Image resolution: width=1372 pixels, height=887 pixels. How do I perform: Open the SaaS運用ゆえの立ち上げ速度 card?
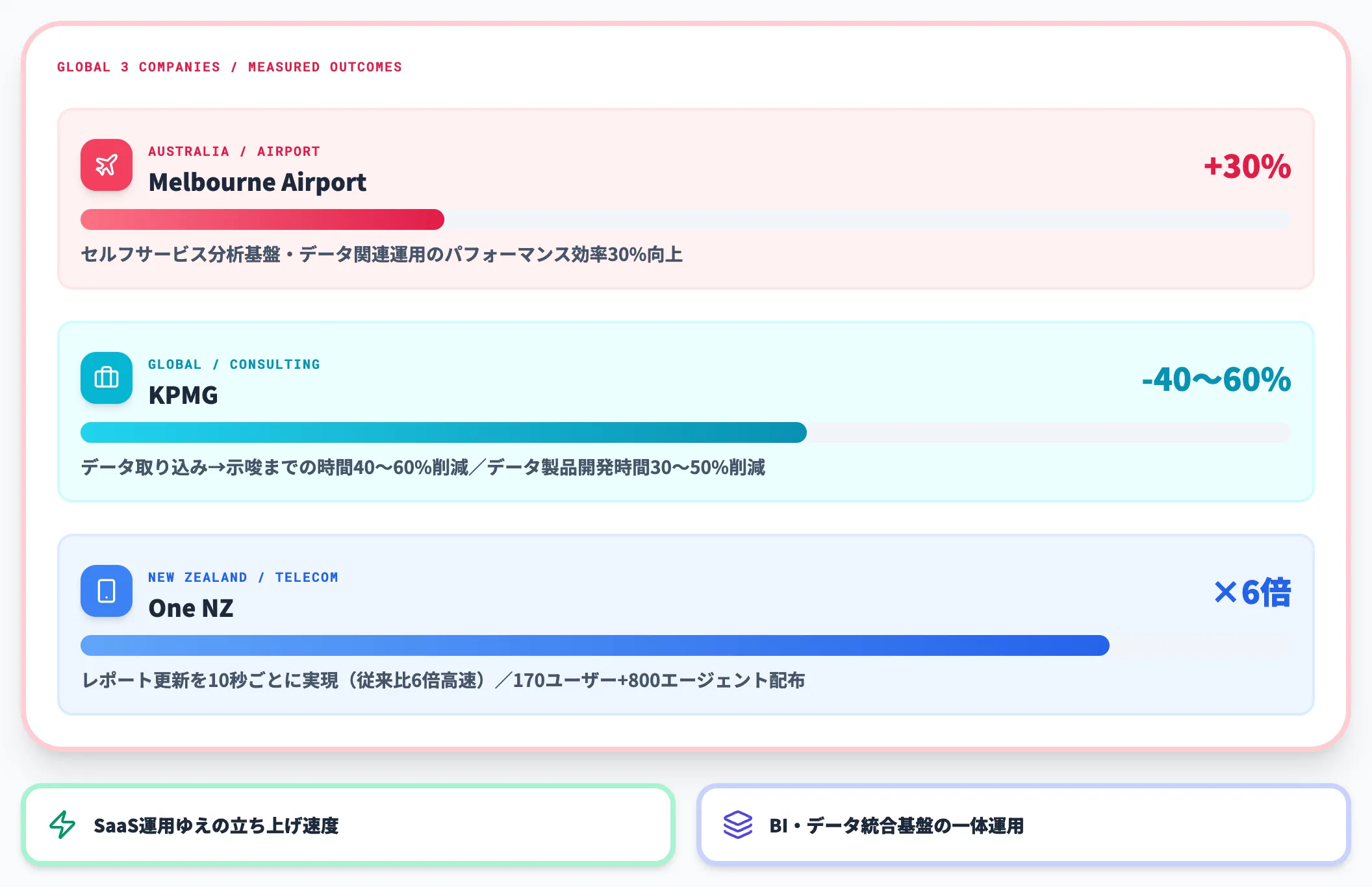click(348, 825)
